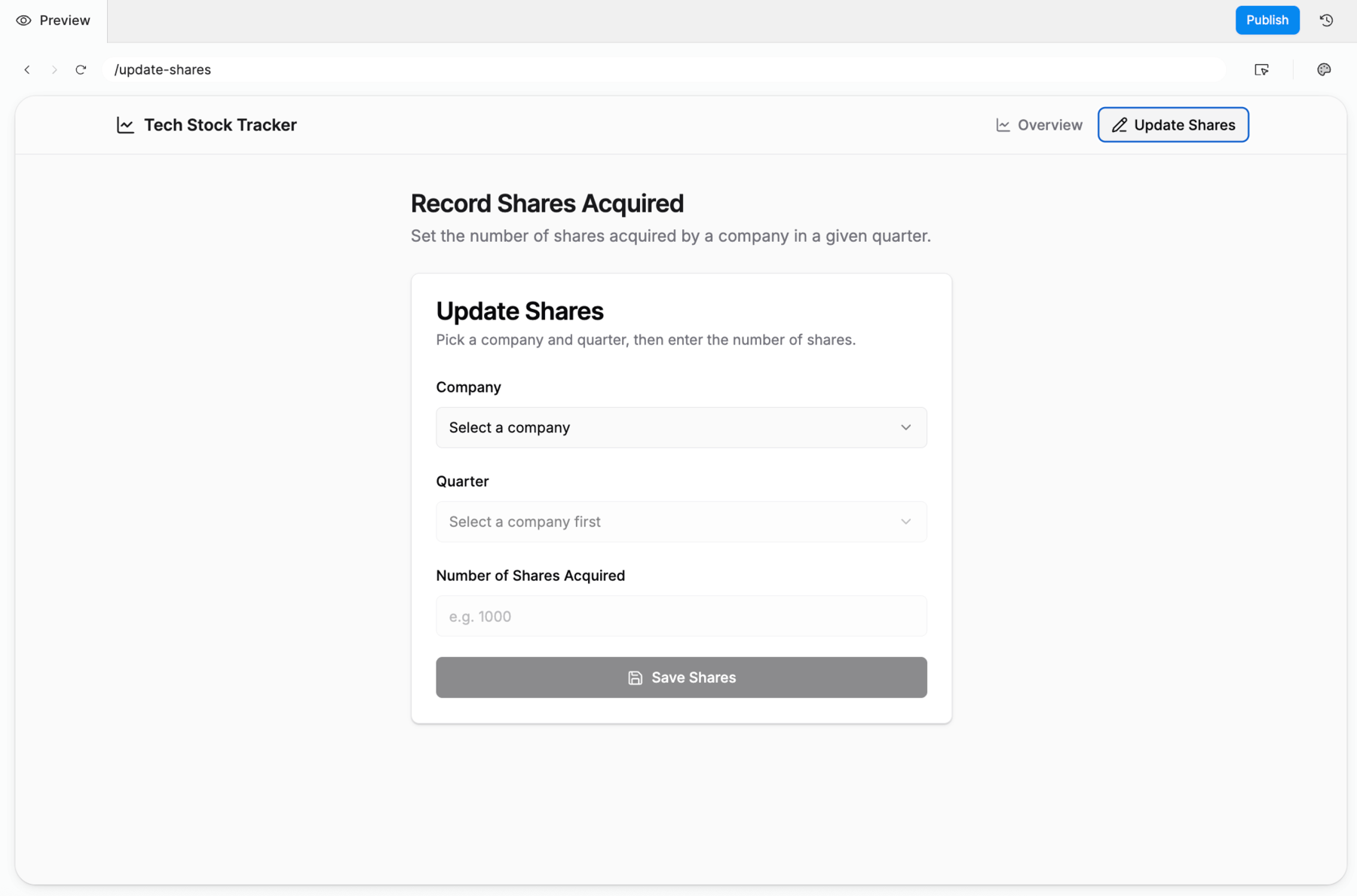Go to the Overview tab
Viewport: 1357px width, 896px height.
[x=1039, y=125]
